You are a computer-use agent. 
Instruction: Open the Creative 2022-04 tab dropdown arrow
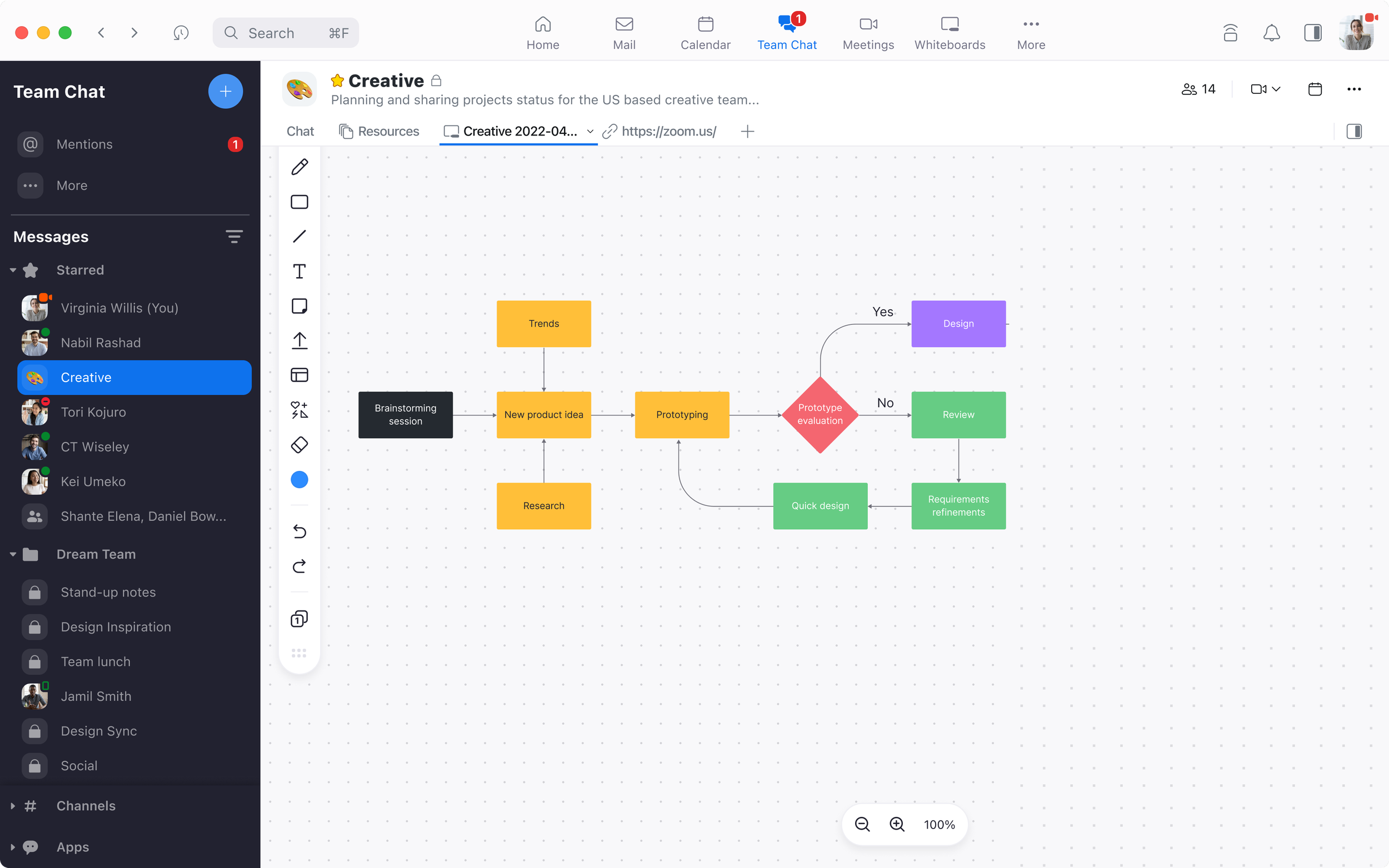(589, 132)
